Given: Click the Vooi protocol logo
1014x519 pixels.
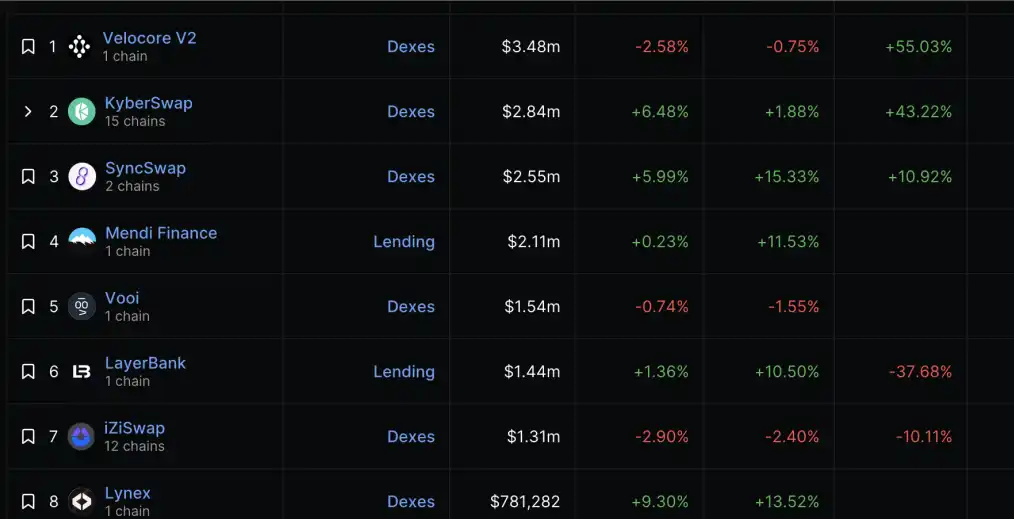Looking at the screenshot, I should 81,306.
